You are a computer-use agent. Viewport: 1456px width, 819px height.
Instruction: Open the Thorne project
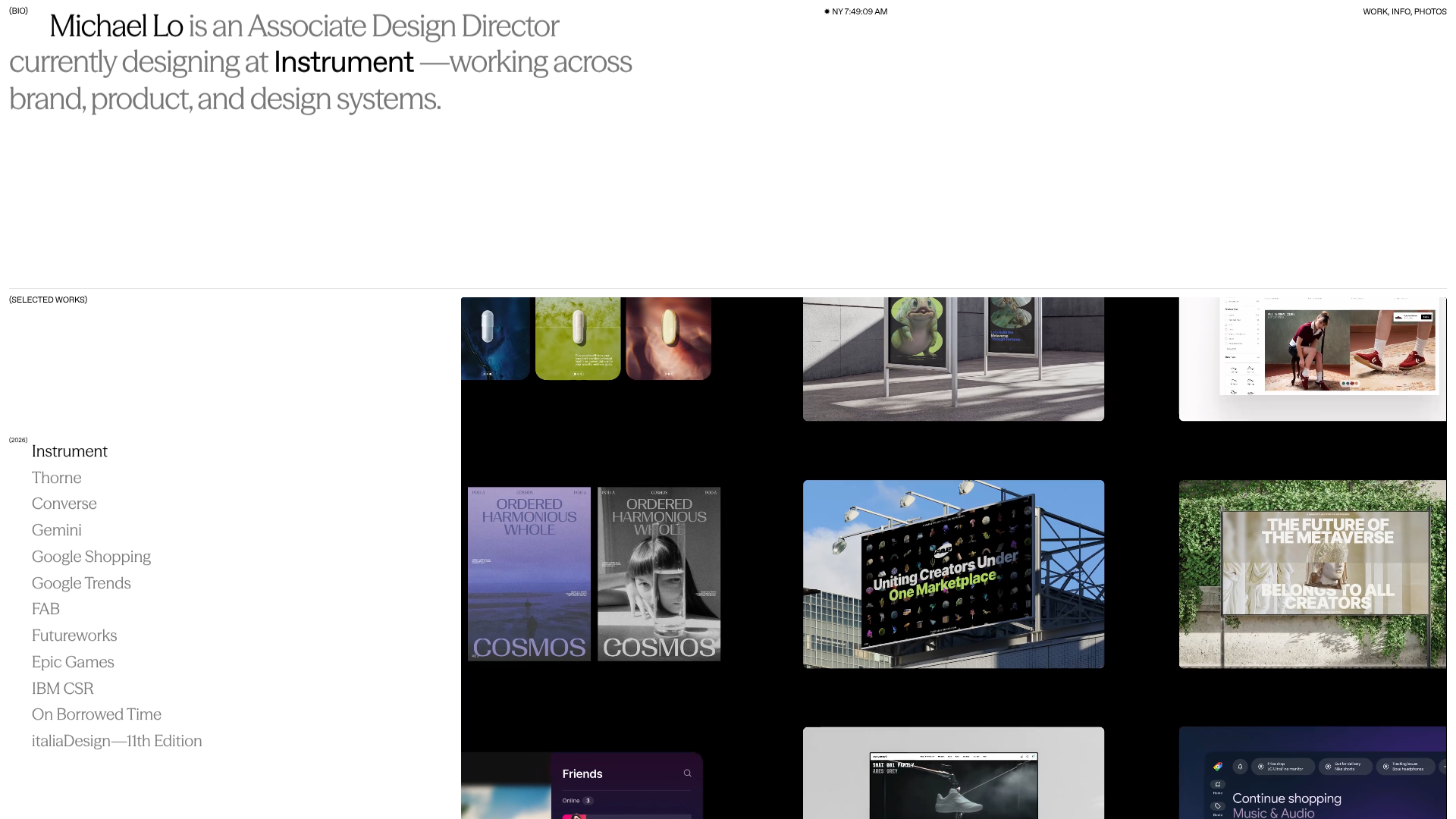[x=56, y=477]
